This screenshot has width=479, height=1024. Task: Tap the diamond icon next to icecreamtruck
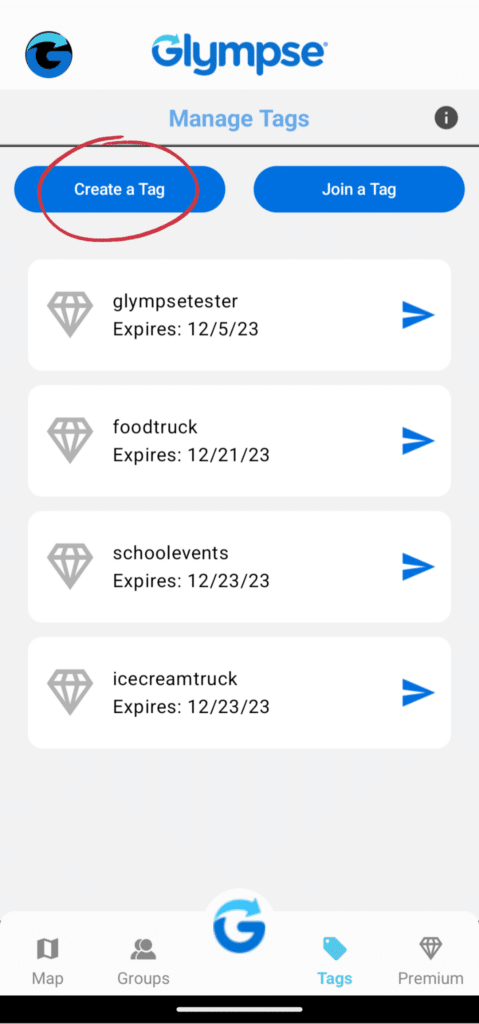[x=71, y=692]
